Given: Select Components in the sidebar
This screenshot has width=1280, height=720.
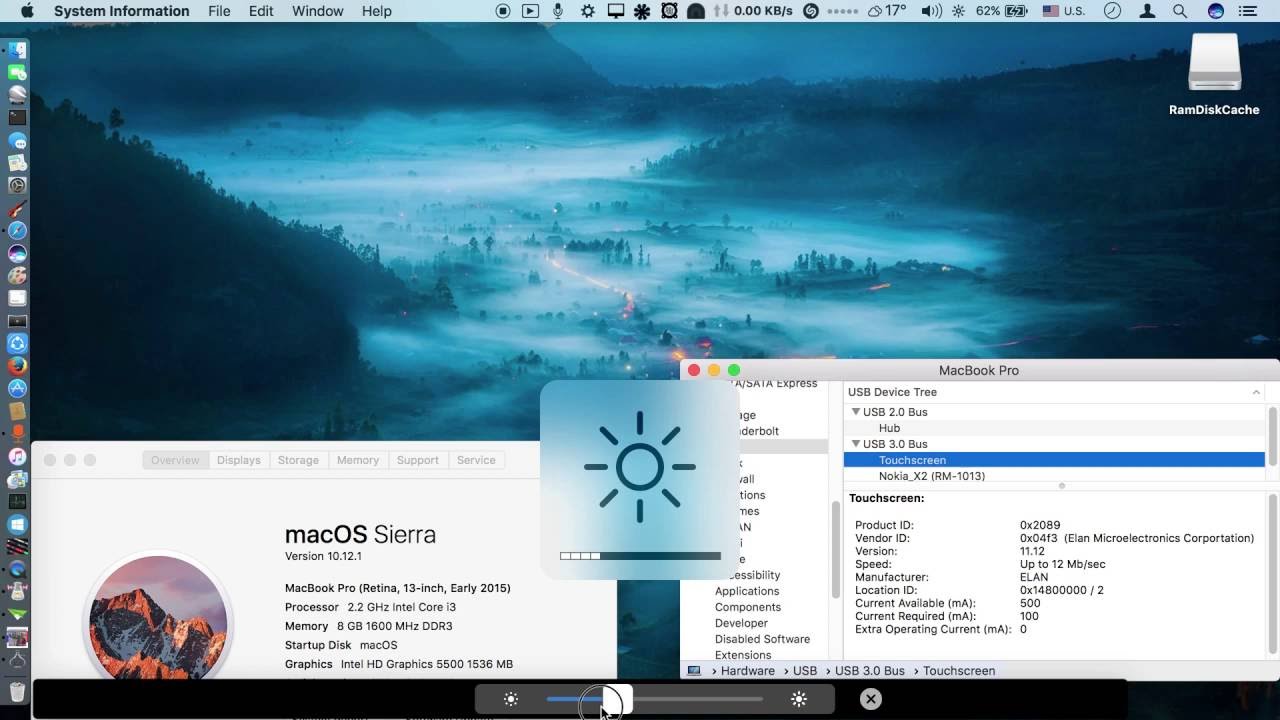Looking at the screenshot, I should coord(747,607).
